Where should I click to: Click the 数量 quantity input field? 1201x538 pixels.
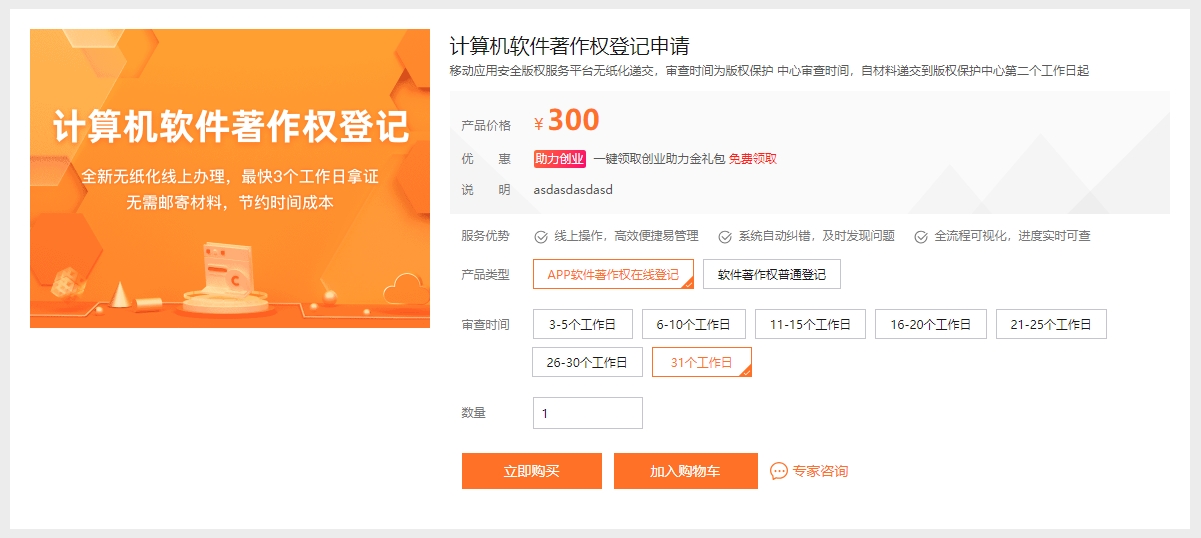tap(588, 413)
